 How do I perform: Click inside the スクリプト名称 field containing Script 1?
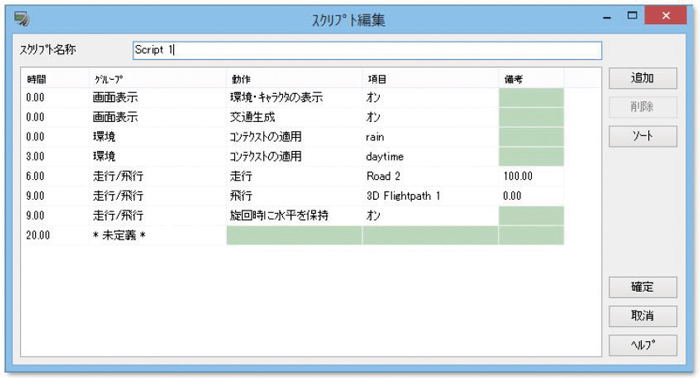(x=367, y=50)
